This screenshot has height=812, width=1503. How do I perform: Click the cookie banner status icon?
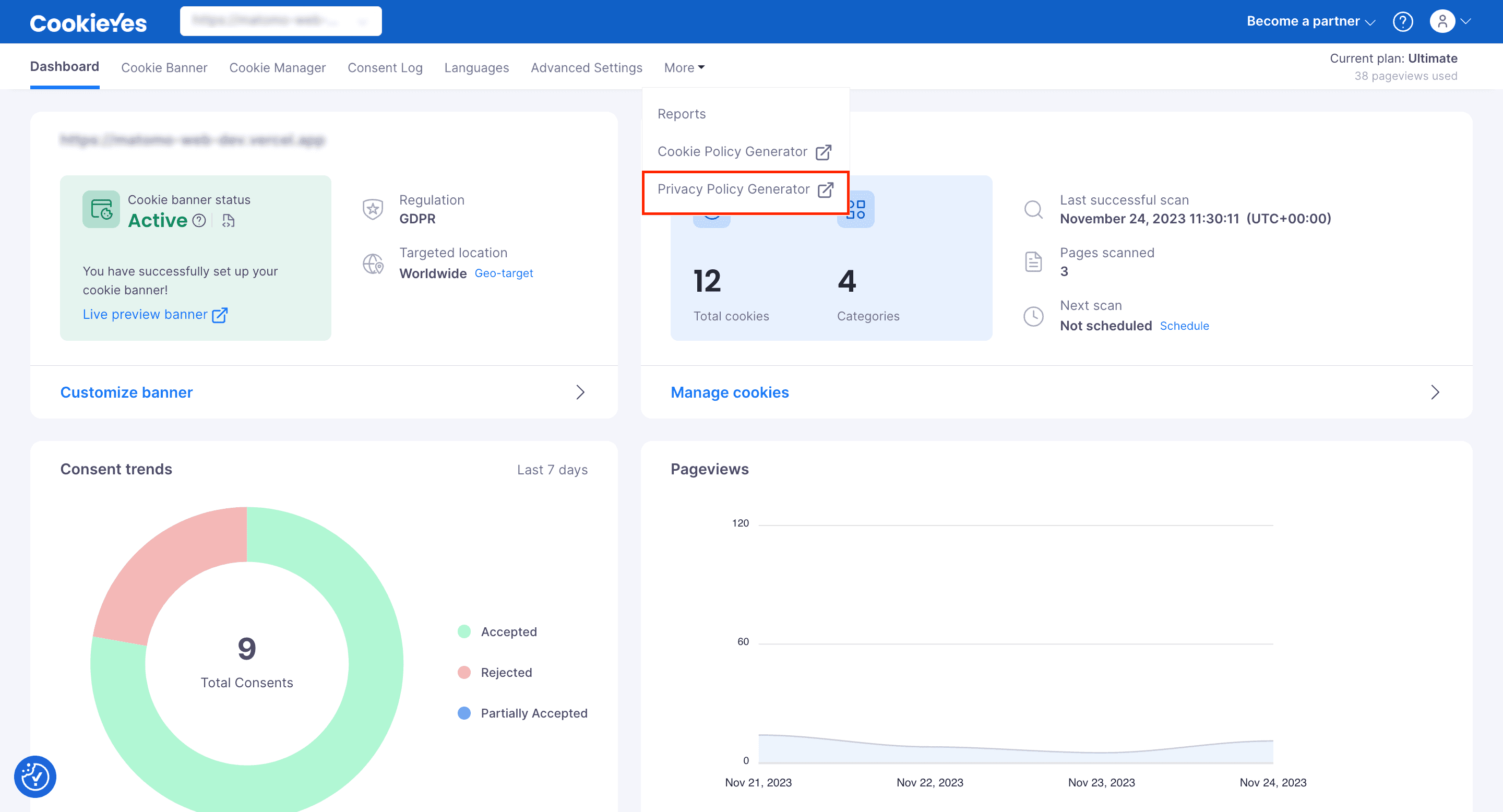coord(101,209)
